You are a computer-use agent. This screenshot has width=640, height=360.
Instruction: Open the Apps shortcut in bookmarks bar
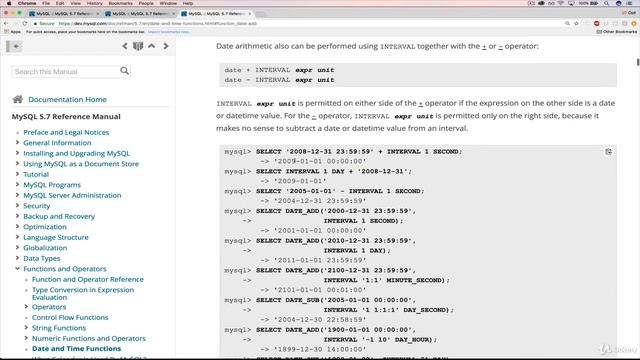pyautogui.click(x=13, y=32)
